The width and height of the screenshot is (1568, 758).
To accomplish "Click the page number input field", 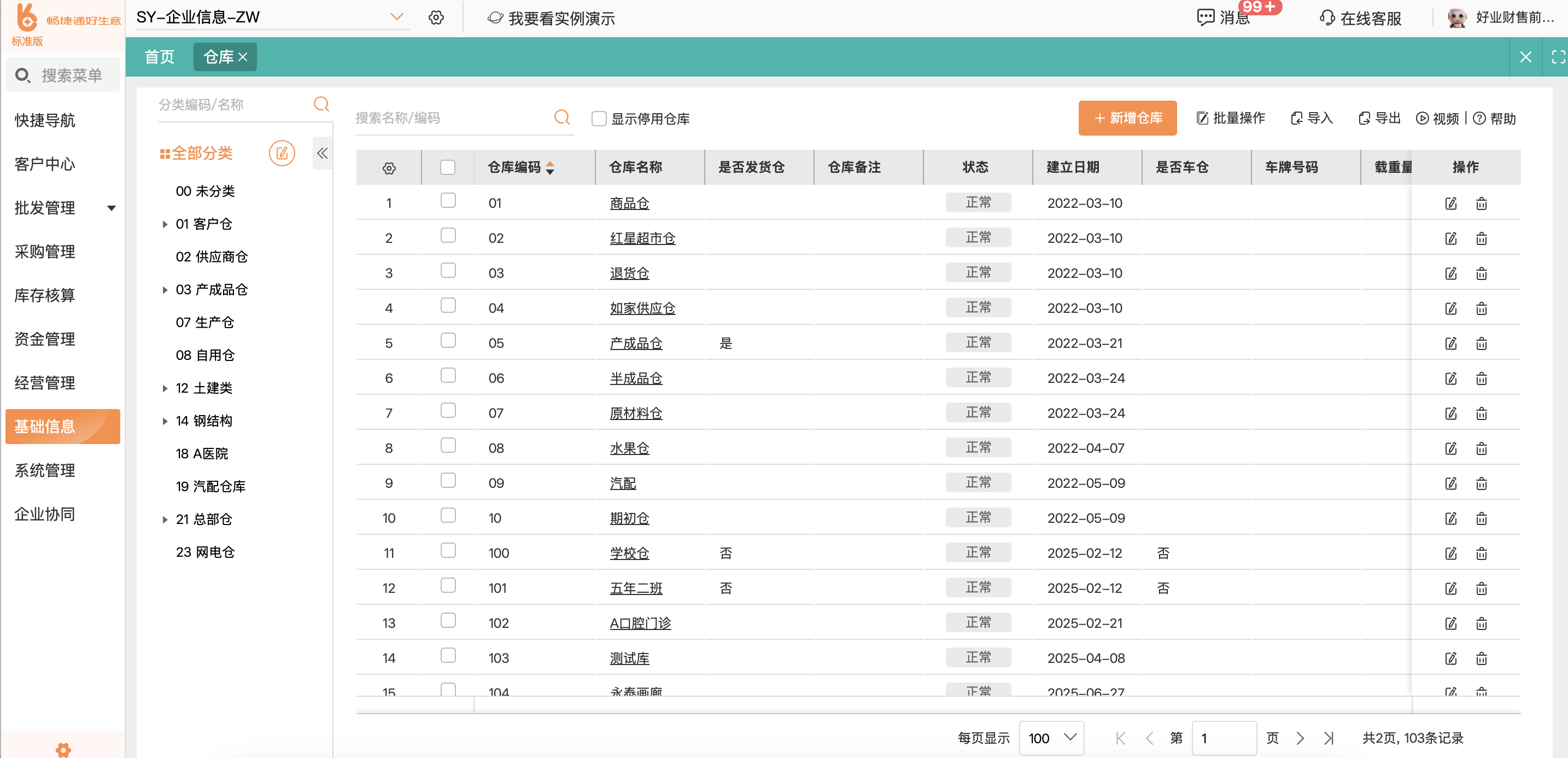I will [x=1224, y=738].
